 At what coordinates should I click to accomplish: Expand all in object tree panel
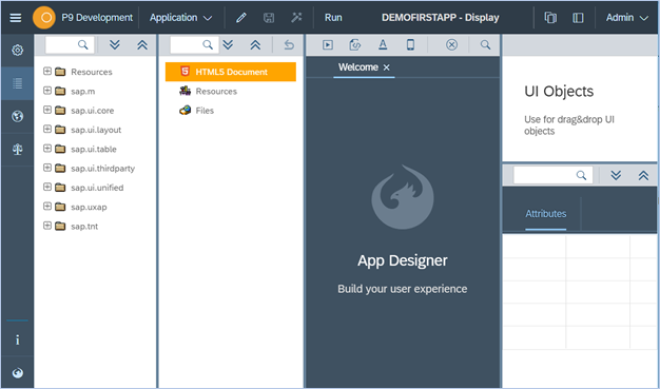[228, 45]
